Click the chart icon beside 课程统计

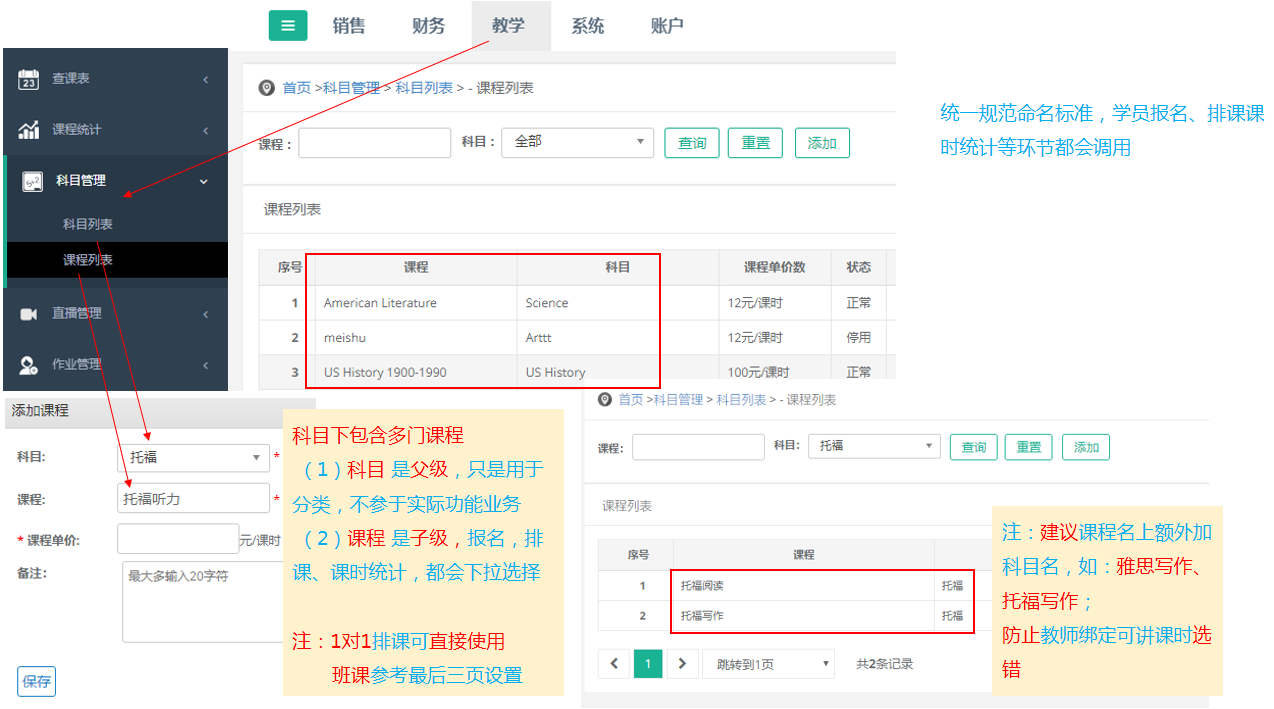[29, 130]
